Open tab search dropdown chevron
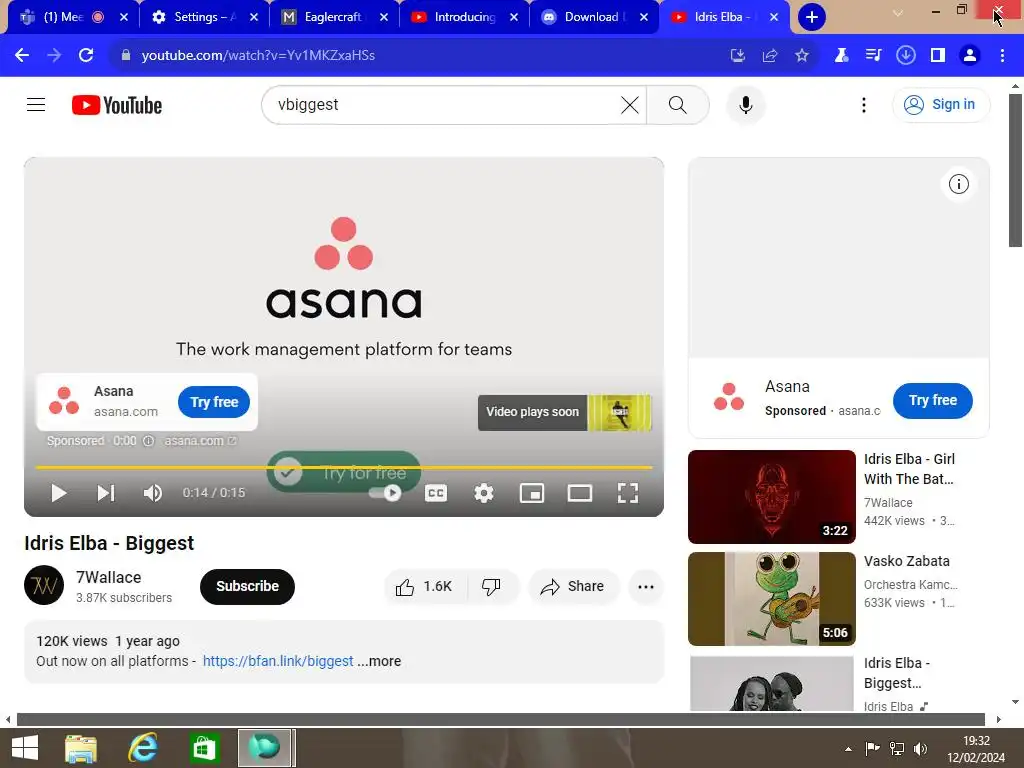The height and width of the screenshot is (768, 1024). coord(898,13)
